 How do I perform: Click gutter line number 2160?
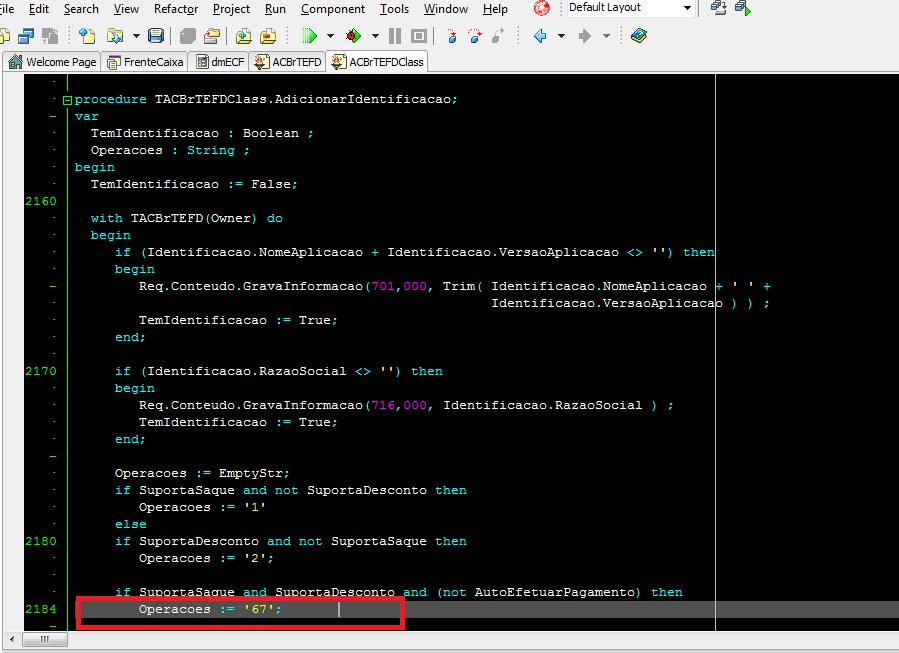coord(41,201)
